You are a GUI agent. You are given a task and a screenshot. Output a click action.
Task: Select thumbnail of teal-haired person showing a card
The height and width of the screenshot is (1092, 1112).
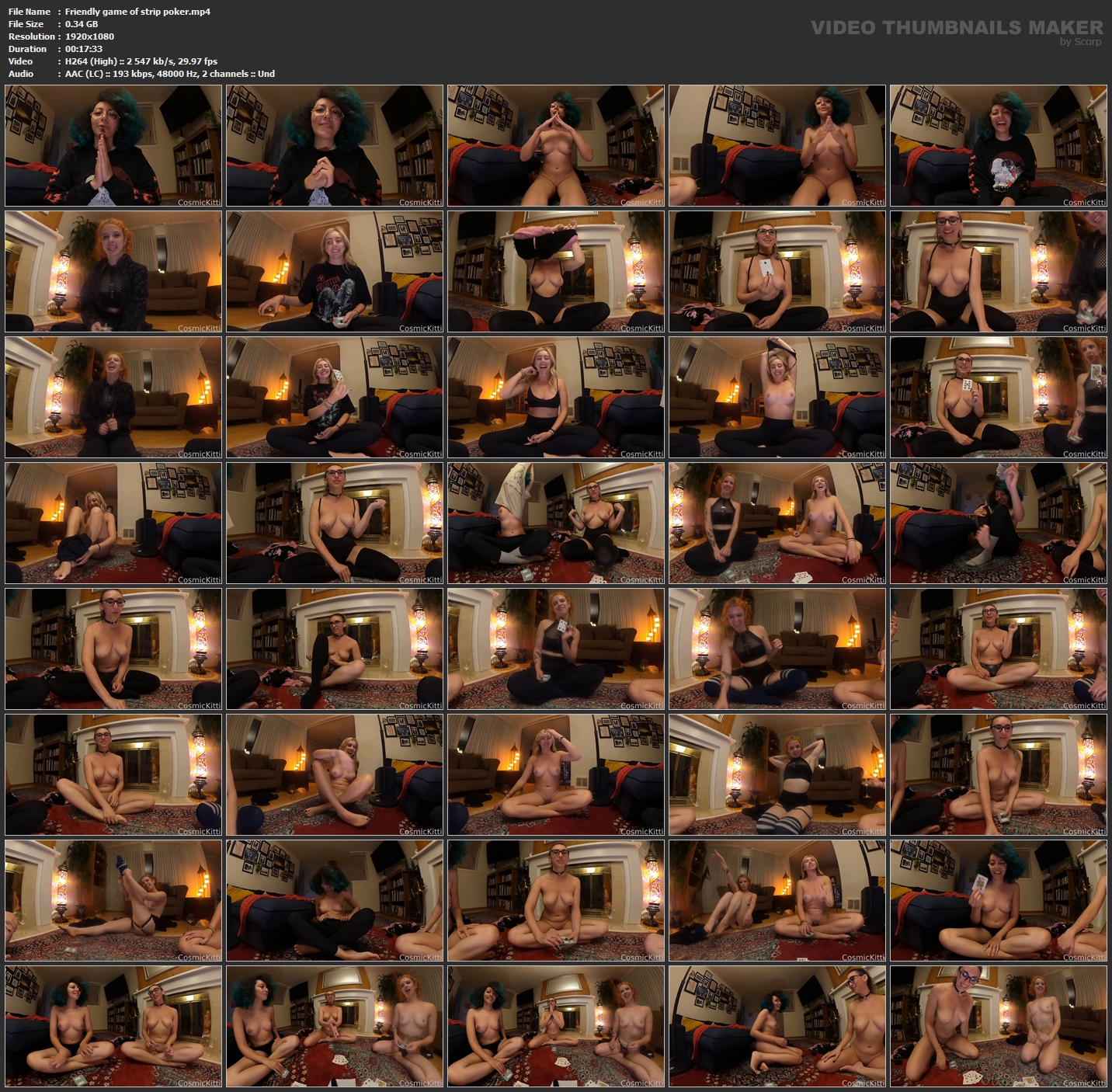(x=998, y=900)
